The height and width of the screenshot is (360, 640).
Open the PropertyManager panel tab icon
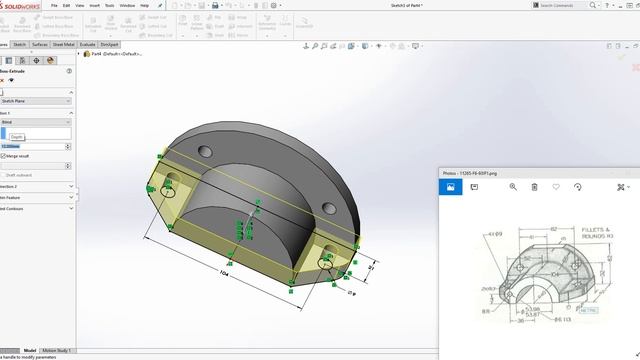click(9, 60)
